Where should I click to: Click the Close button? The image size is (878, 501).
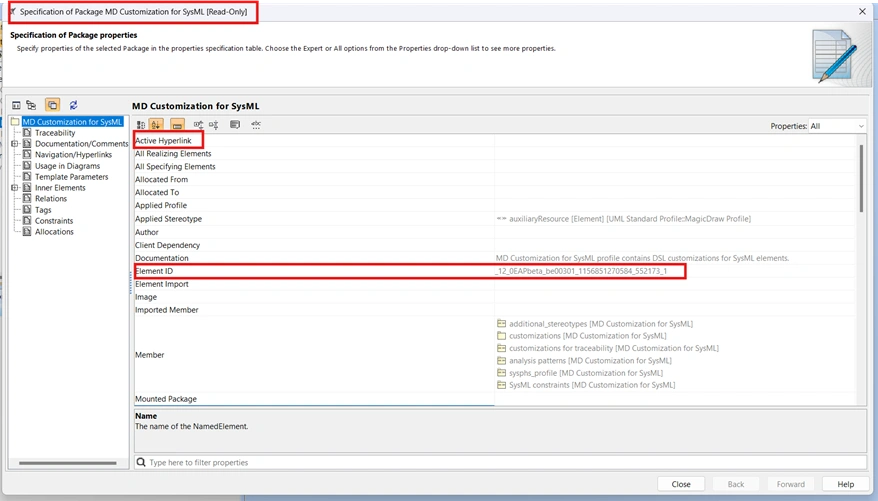point(681,484)
